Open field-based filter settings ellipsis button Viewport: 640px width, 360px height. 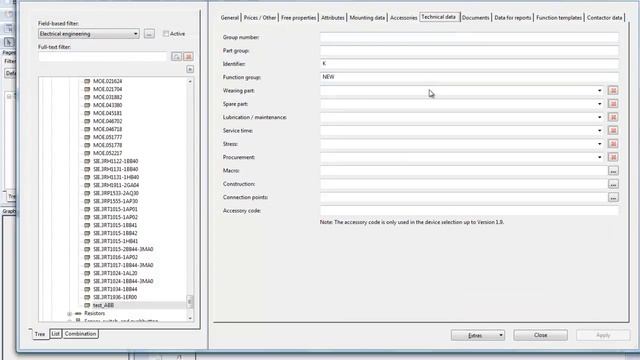pyautogui.click(x=149, y=34)
